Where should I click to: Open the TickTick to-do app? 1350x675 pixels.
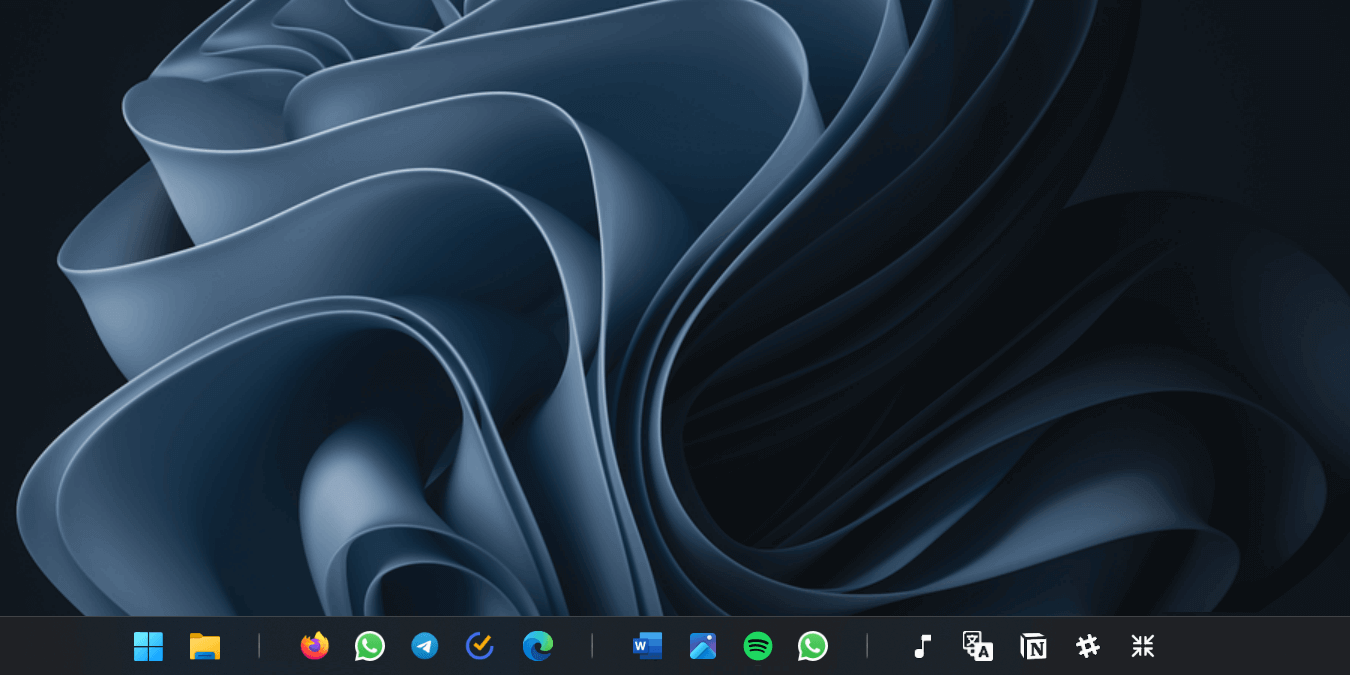pos(479,646)
